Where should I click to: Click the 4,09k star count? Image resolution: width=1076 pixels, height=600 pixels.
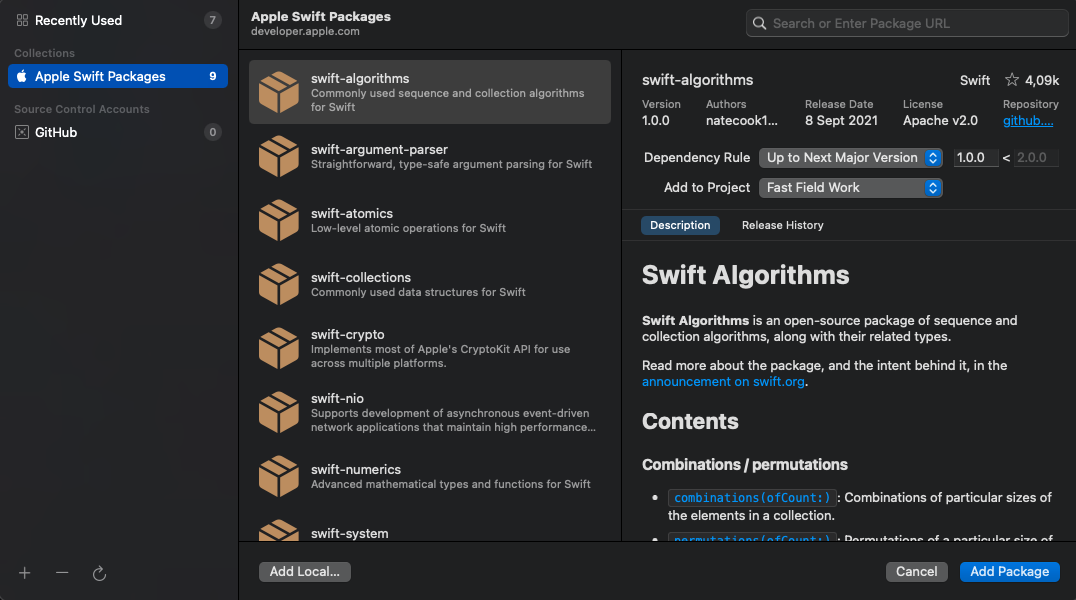(1042, 80)
